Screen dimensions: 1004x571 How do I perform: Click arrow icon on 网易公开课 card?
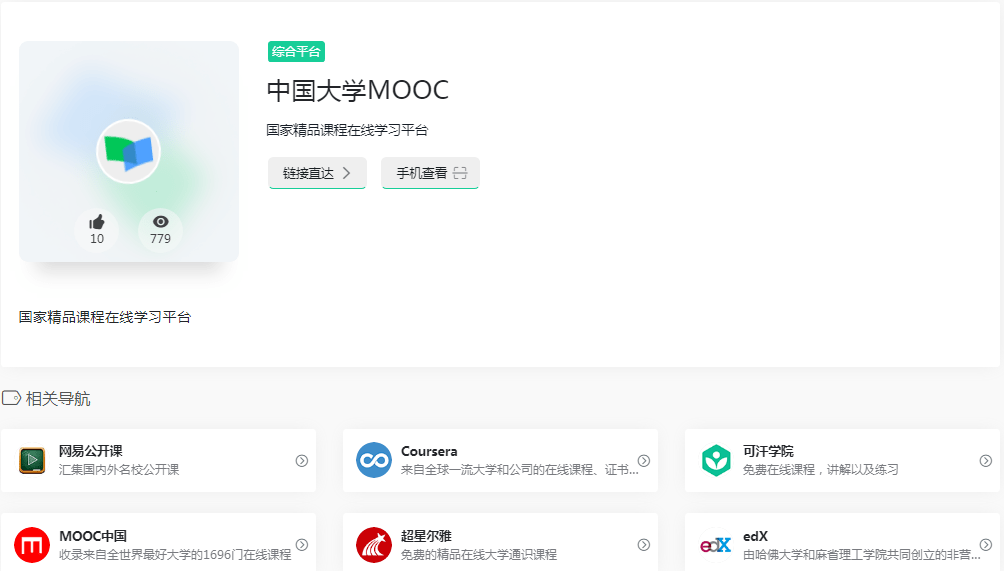click(x=302, y=461)
